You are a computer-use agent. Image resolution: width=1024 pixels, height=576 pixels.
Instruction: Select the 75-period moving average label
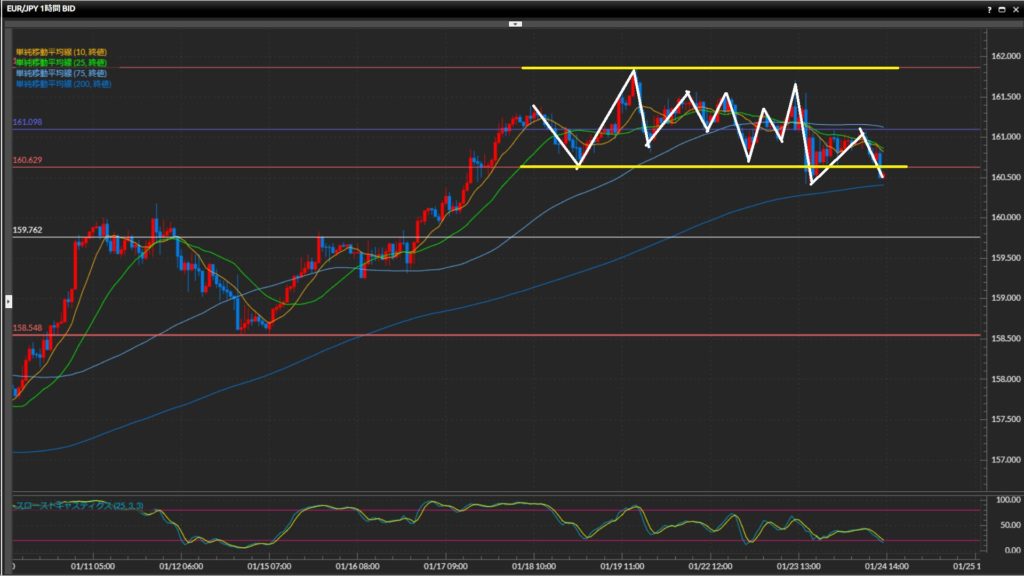tap(61, 73)
